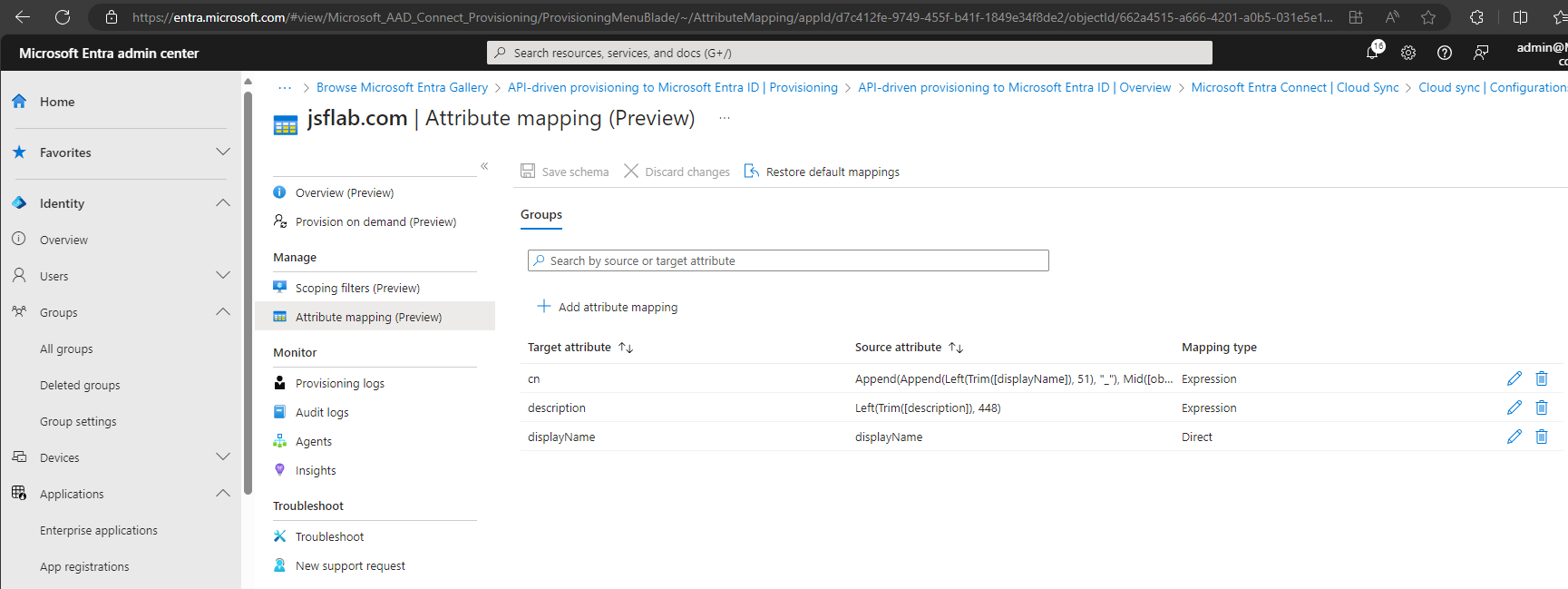Edit the displayName mapping pencil icon
The image size is (1568, 589).
tap(1514, 437)
